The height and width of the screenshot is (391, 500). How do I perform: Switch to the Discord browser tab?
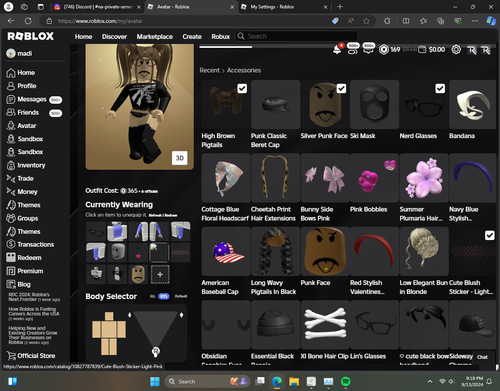(97, 7)
